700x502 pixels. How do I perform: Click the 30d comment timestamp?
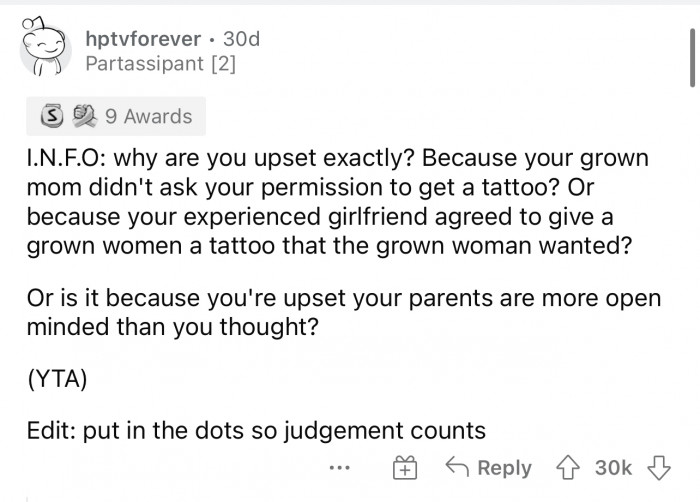click(240, 39)
